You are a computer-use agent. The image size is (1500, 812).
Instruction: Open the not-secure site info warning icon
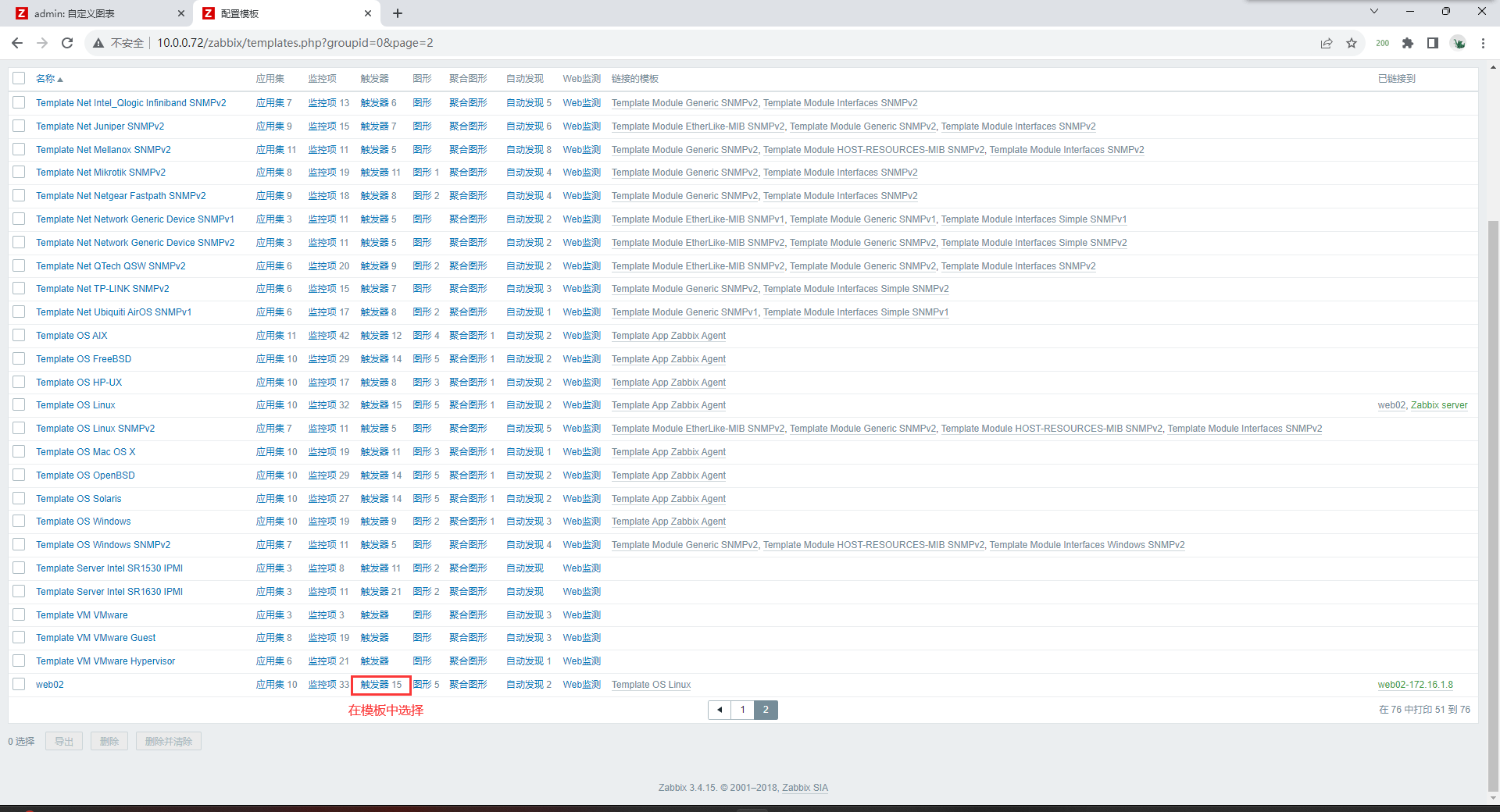(98, 43)
